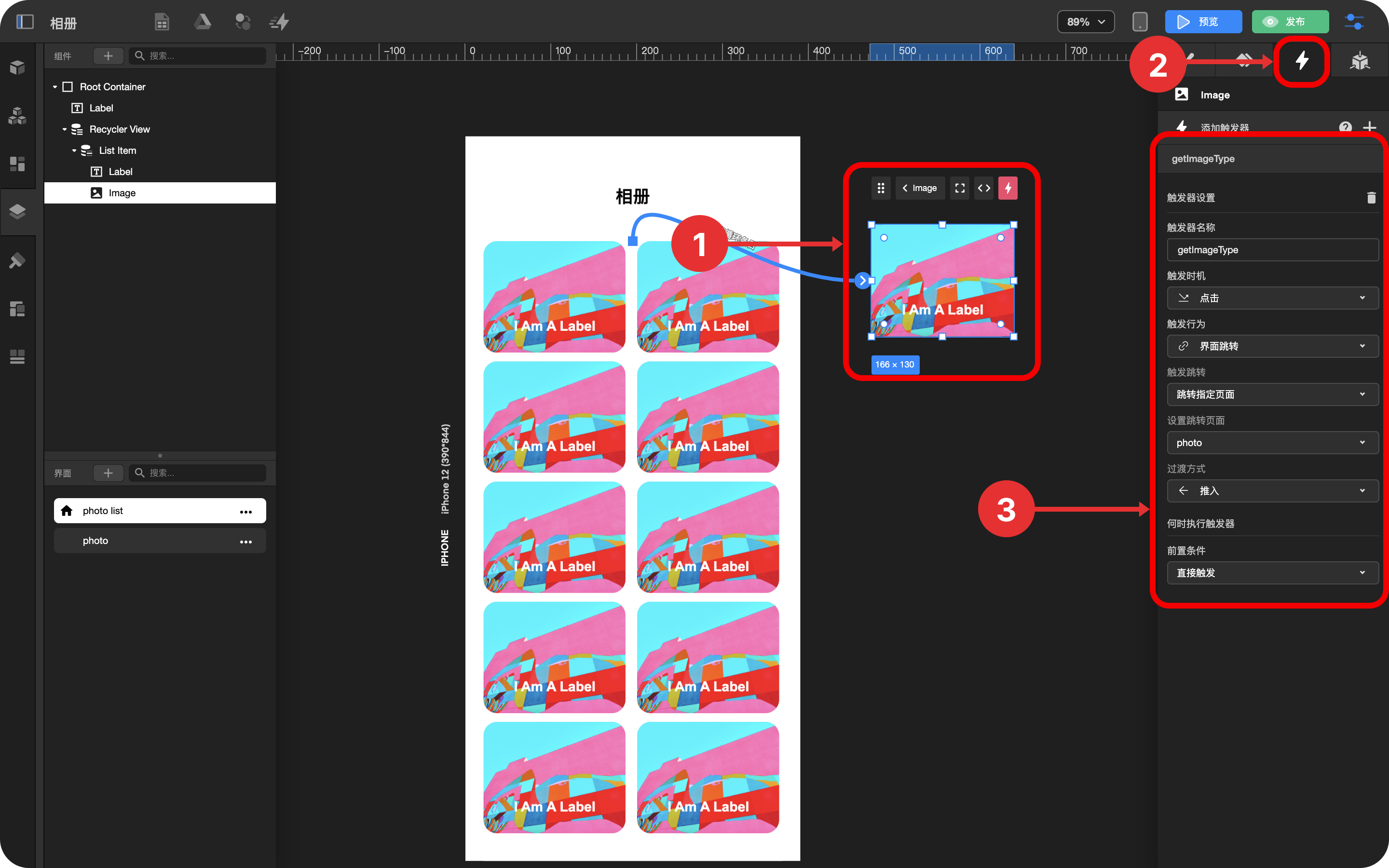Click the code brackets icon above the image
Viewport: 1389px width, 868px height.
pyautogui.click(x=984, y=188)
